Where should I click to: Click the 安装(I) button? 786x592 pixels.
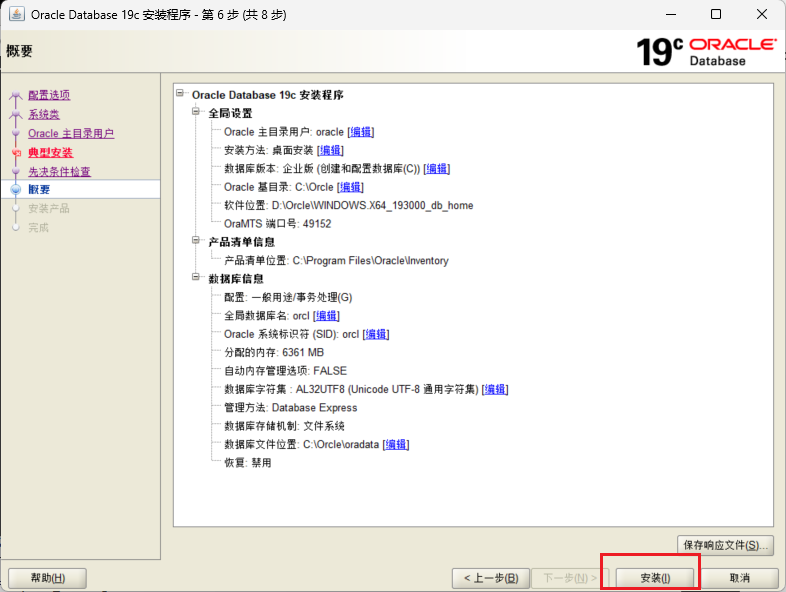tap(655, 578)
